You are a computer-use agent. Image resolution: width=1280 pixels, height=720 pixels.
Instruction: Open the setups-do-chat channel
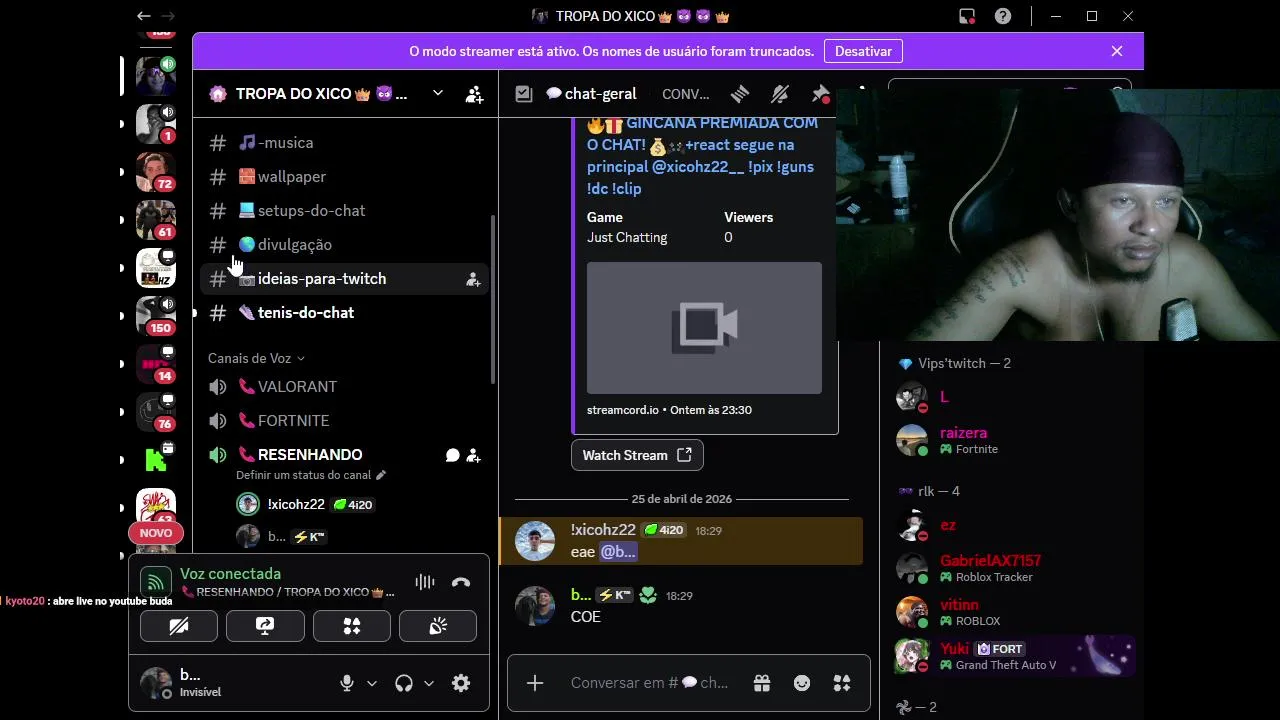345,211
